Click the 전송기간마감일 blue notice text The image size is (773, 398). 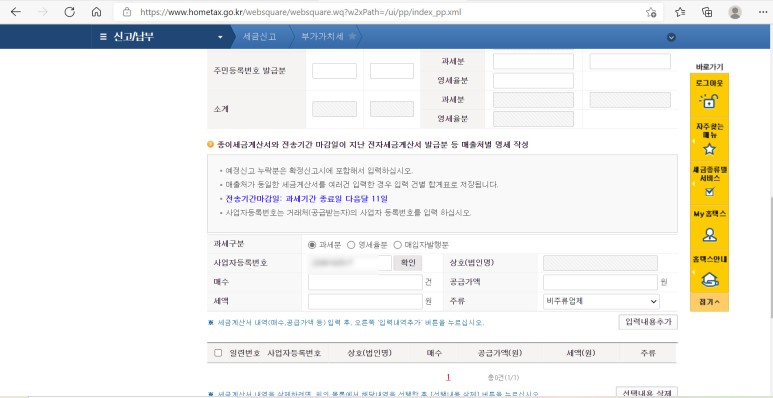[x=307, y=199]
